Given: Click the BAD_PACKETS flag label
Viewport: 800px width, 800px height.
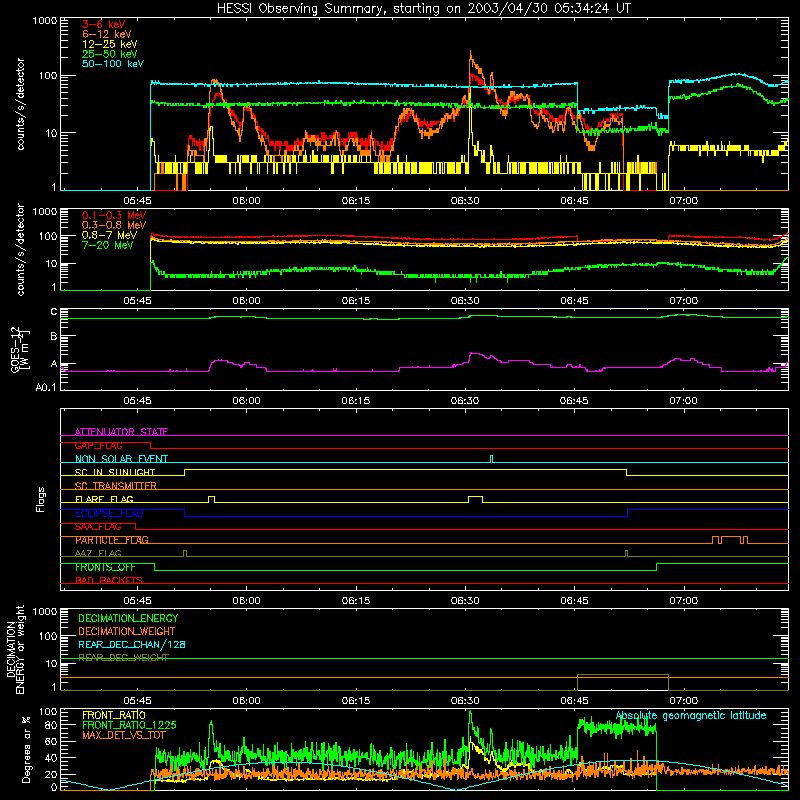Looking at the screenshot, I should click(109, 580).
